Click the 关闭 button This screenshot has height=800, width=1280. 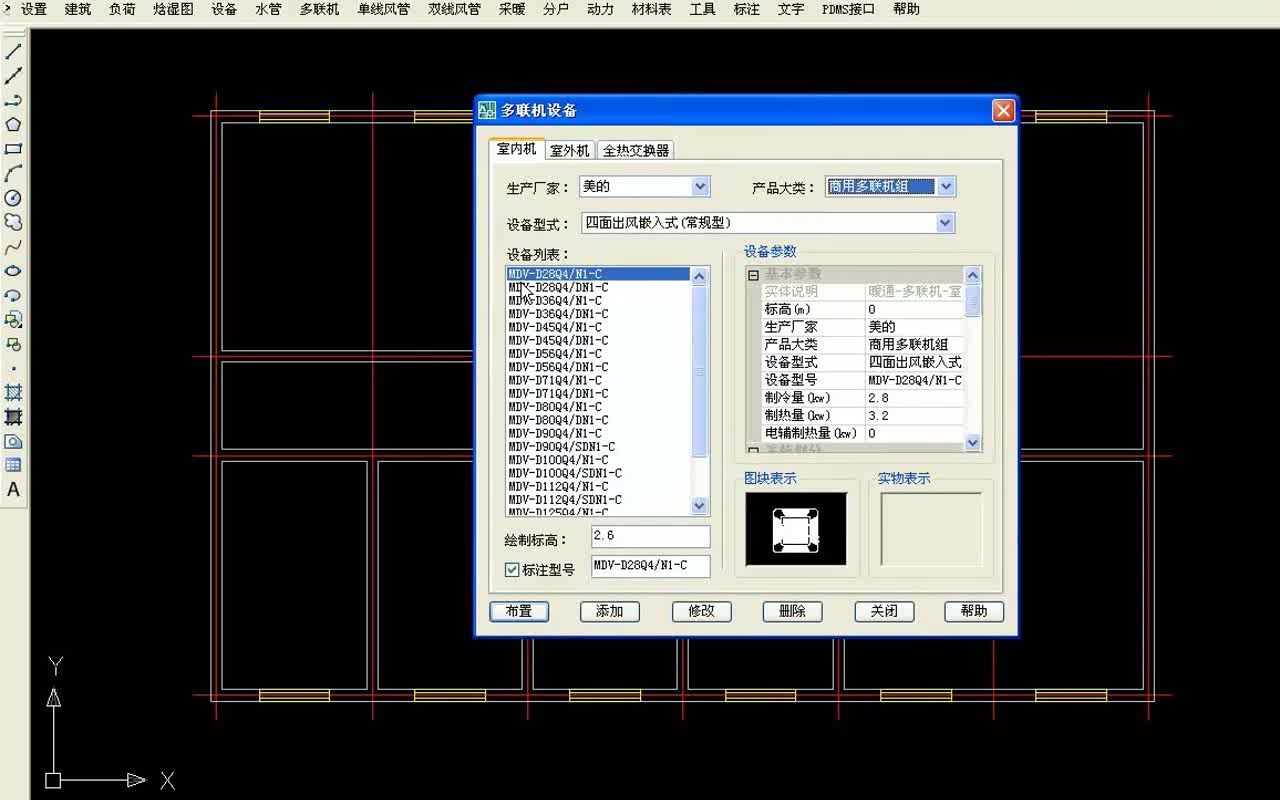pos(884,611)
